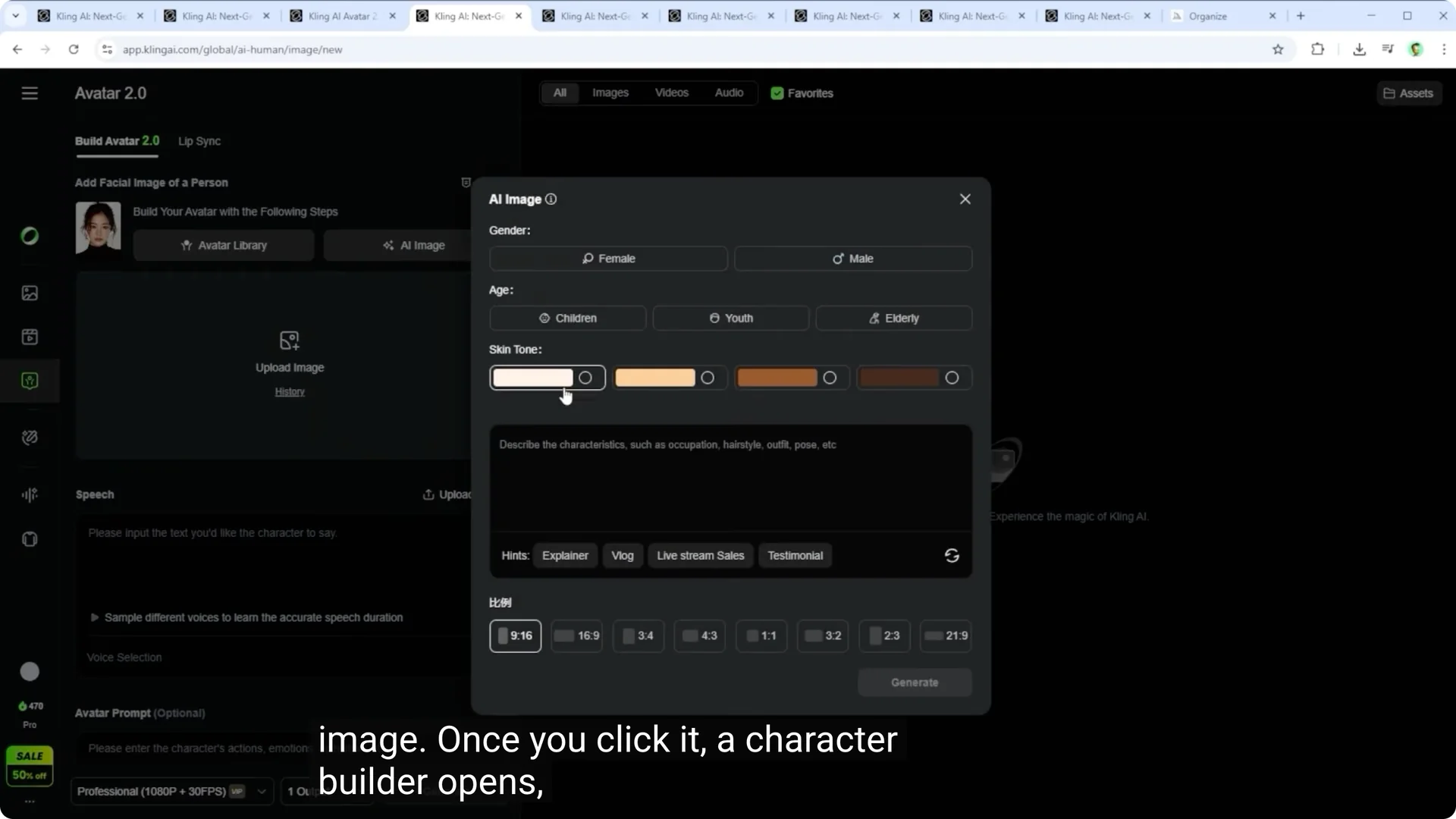
Task: Filter assets by Audio
Action: (x=729, y=93)
